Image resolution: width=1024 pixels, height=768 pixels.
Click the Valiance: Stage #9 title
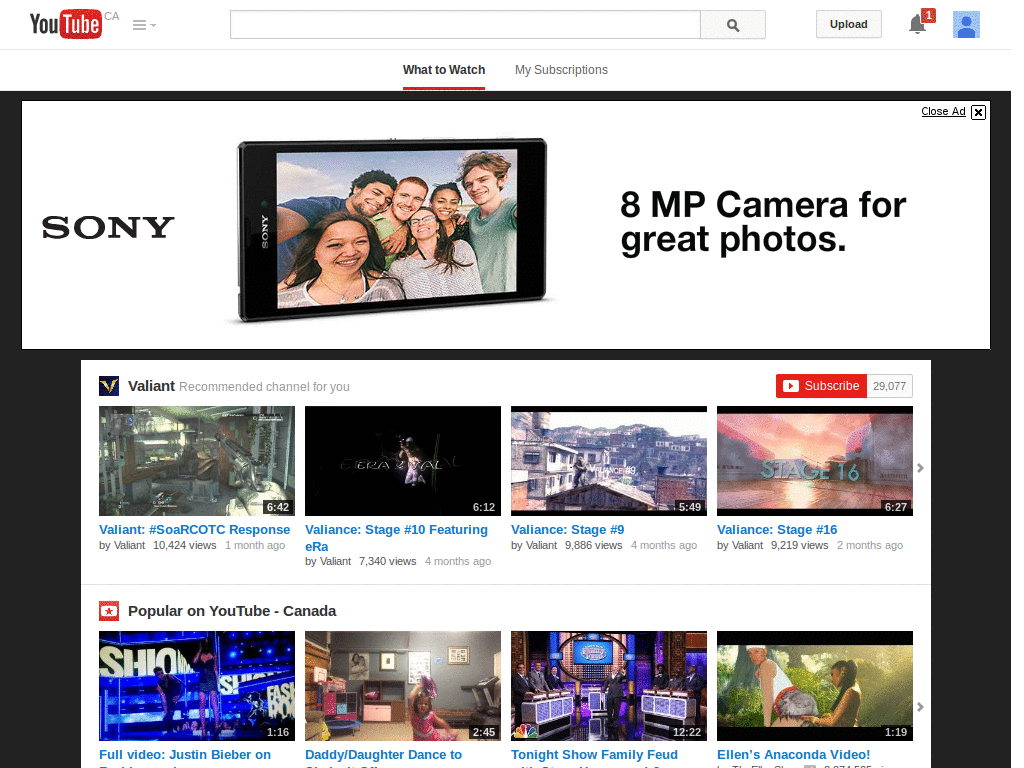(x=568, y=530)
